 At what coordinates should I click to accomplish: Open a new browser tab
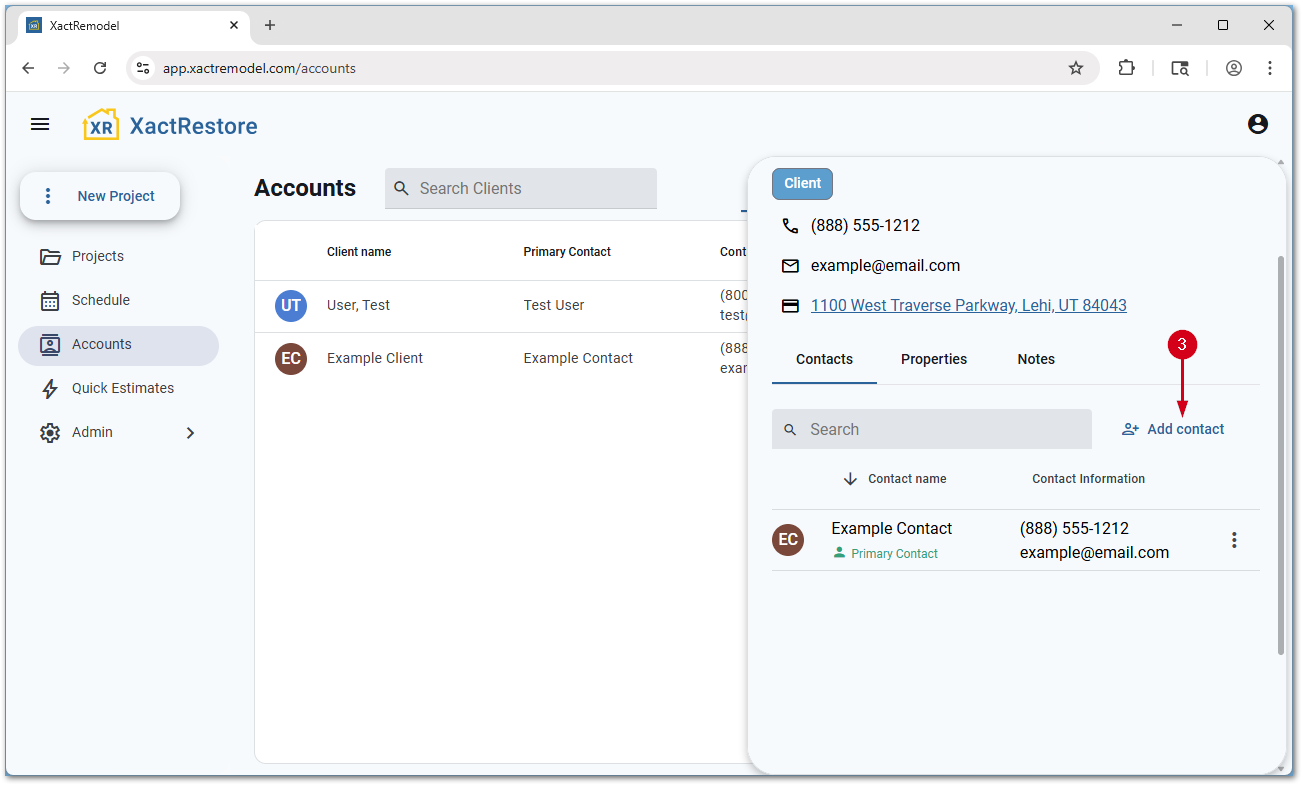point(270,25)
